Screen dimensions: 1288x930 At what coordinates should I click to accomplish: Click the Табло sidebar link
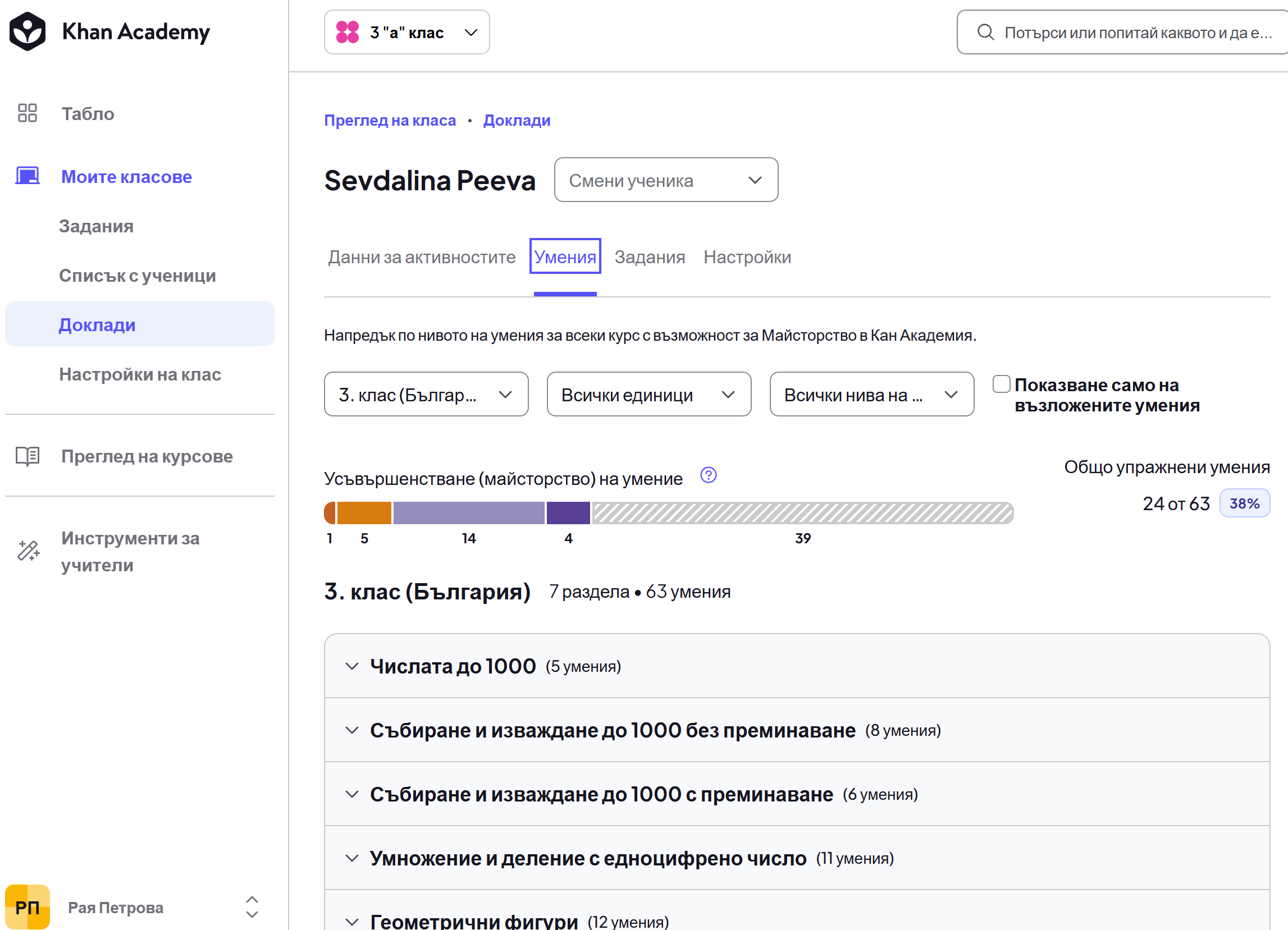pos(88,113)
